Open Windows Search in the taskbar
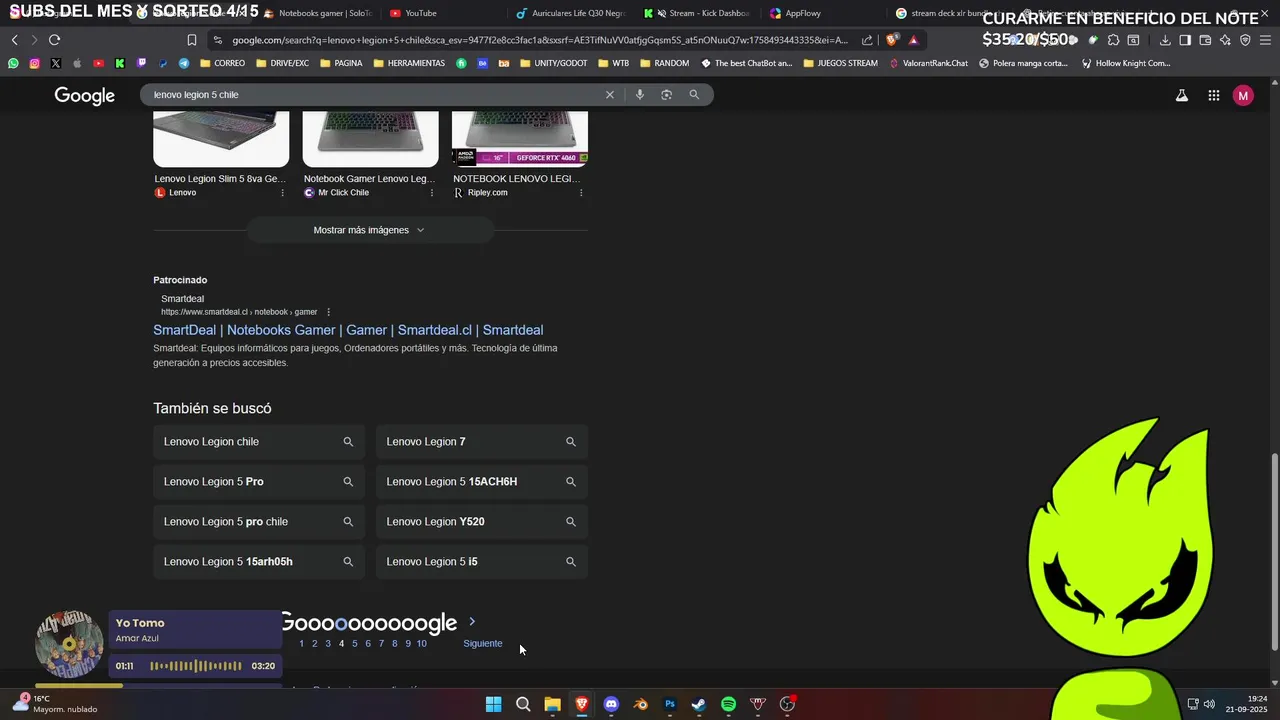This screenshot has height=720, width=1280. point(523,704)
